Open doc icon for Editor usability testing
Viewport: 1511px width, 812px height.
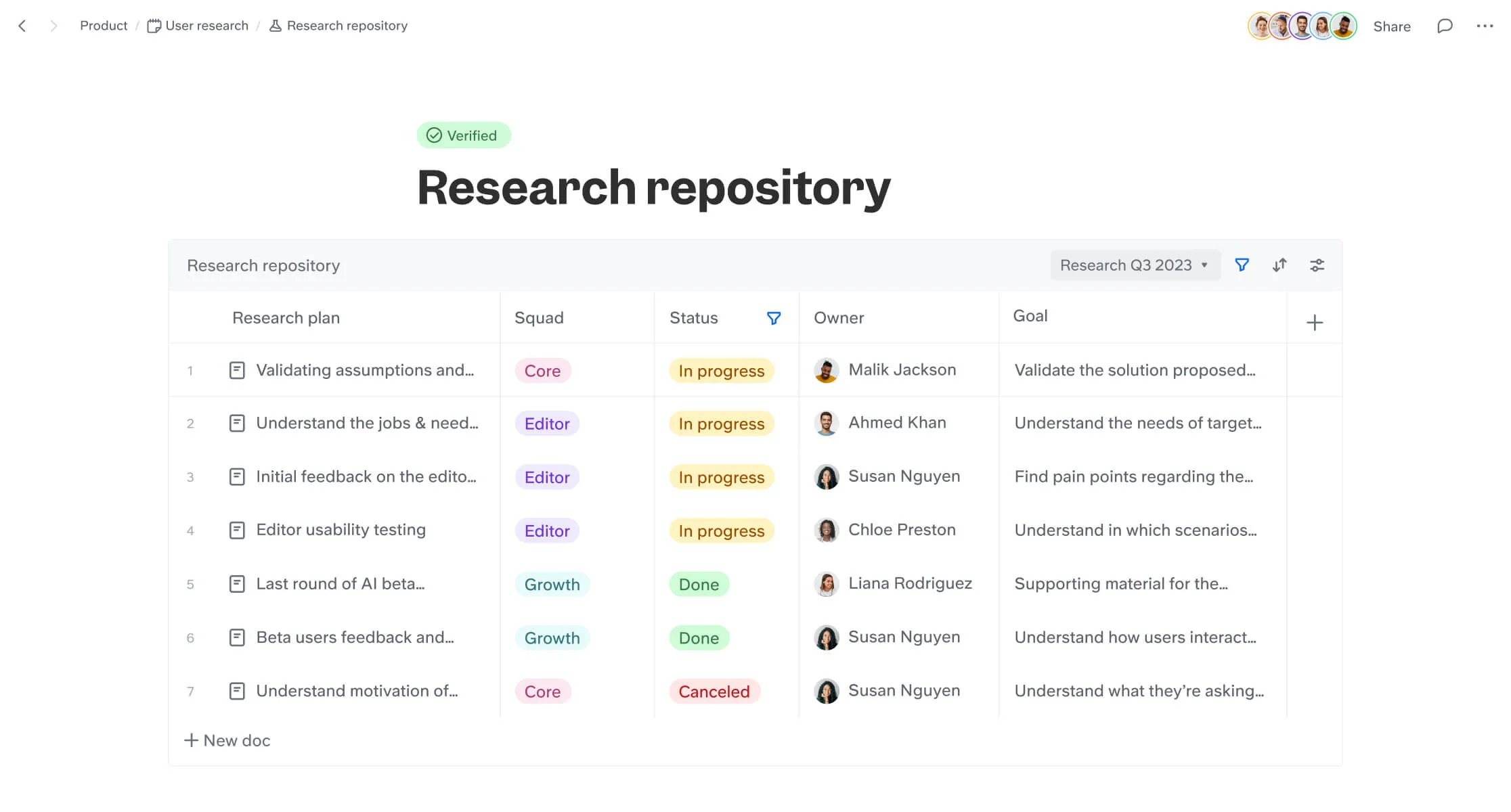[x=237, y=531]
